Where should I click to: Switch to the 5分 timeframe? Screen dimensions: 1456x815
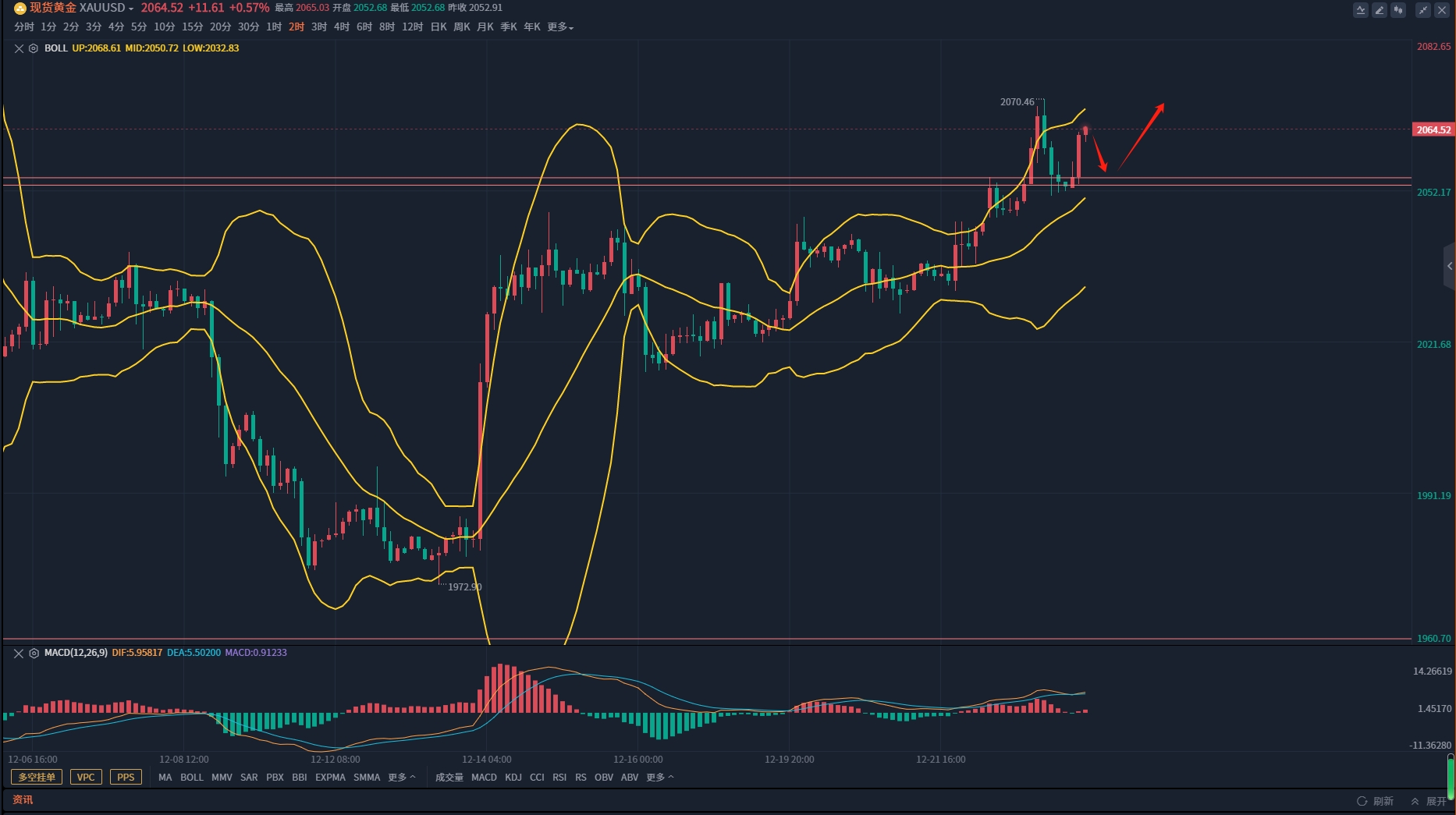click(139, 27)
